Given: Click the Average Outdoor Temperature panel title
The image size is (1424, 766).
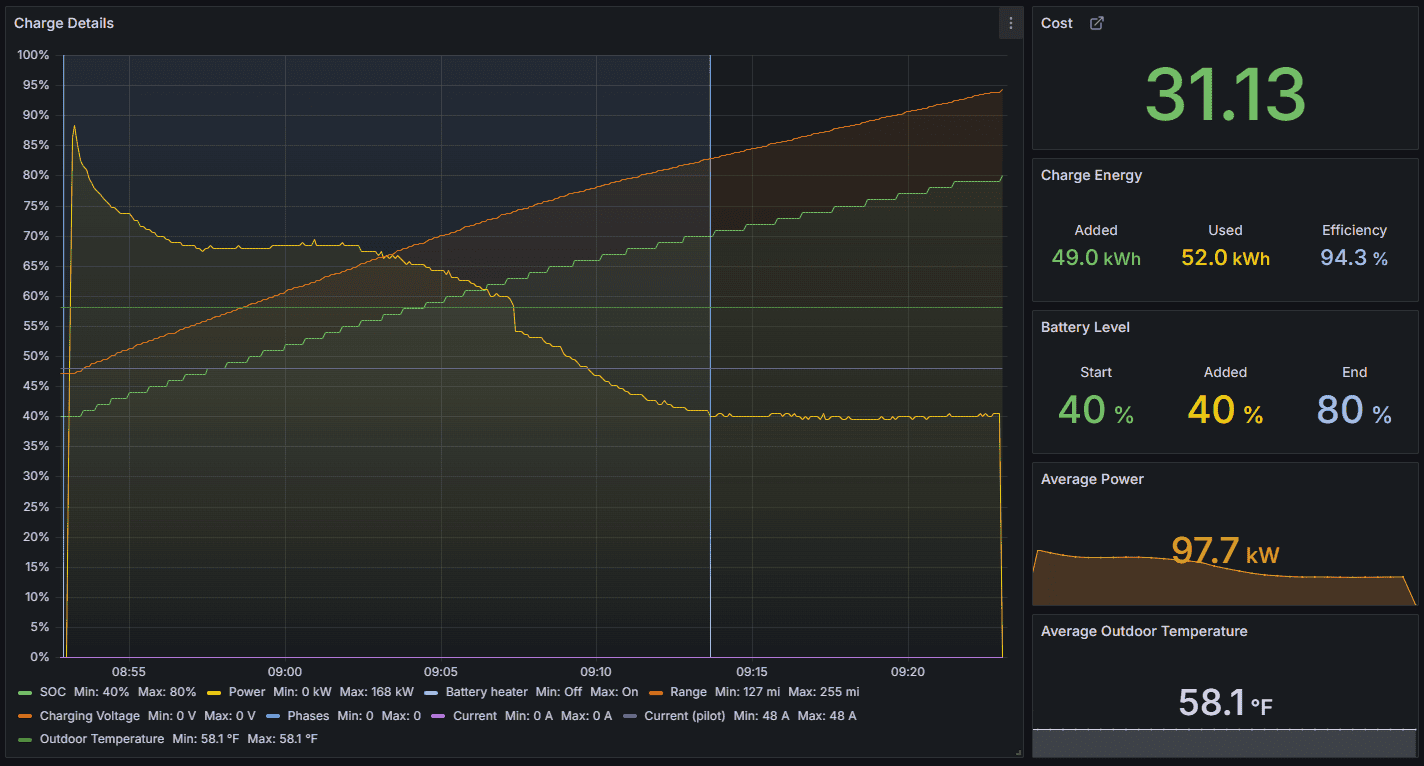Looking at the screenshot, I should point(1144,631).
